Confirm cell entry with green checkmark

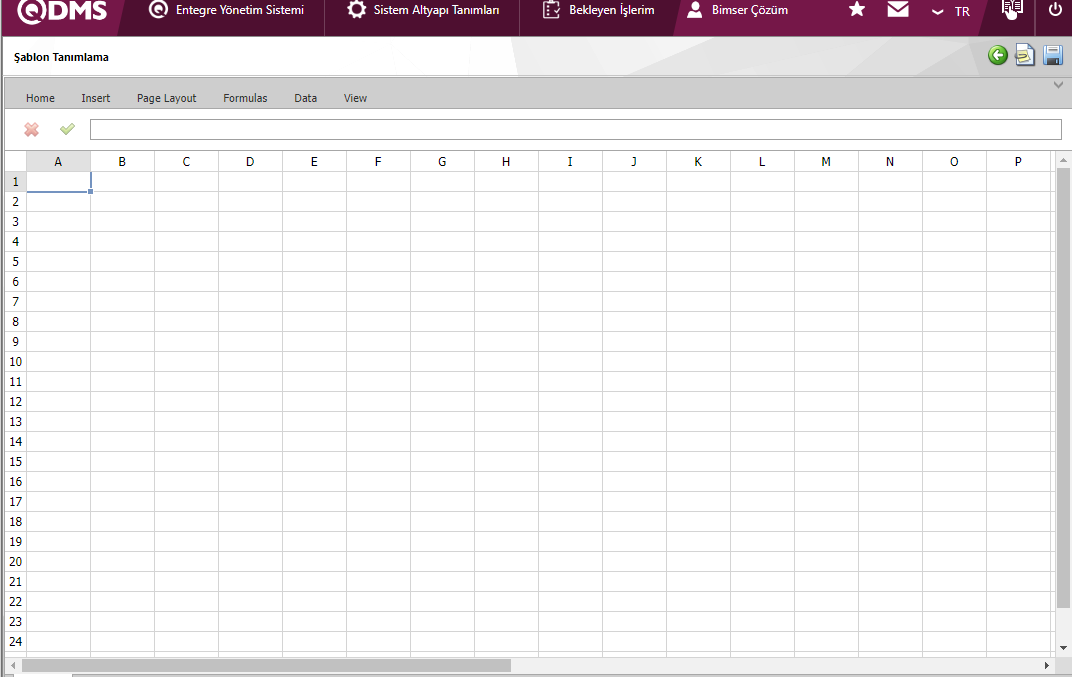67,129
